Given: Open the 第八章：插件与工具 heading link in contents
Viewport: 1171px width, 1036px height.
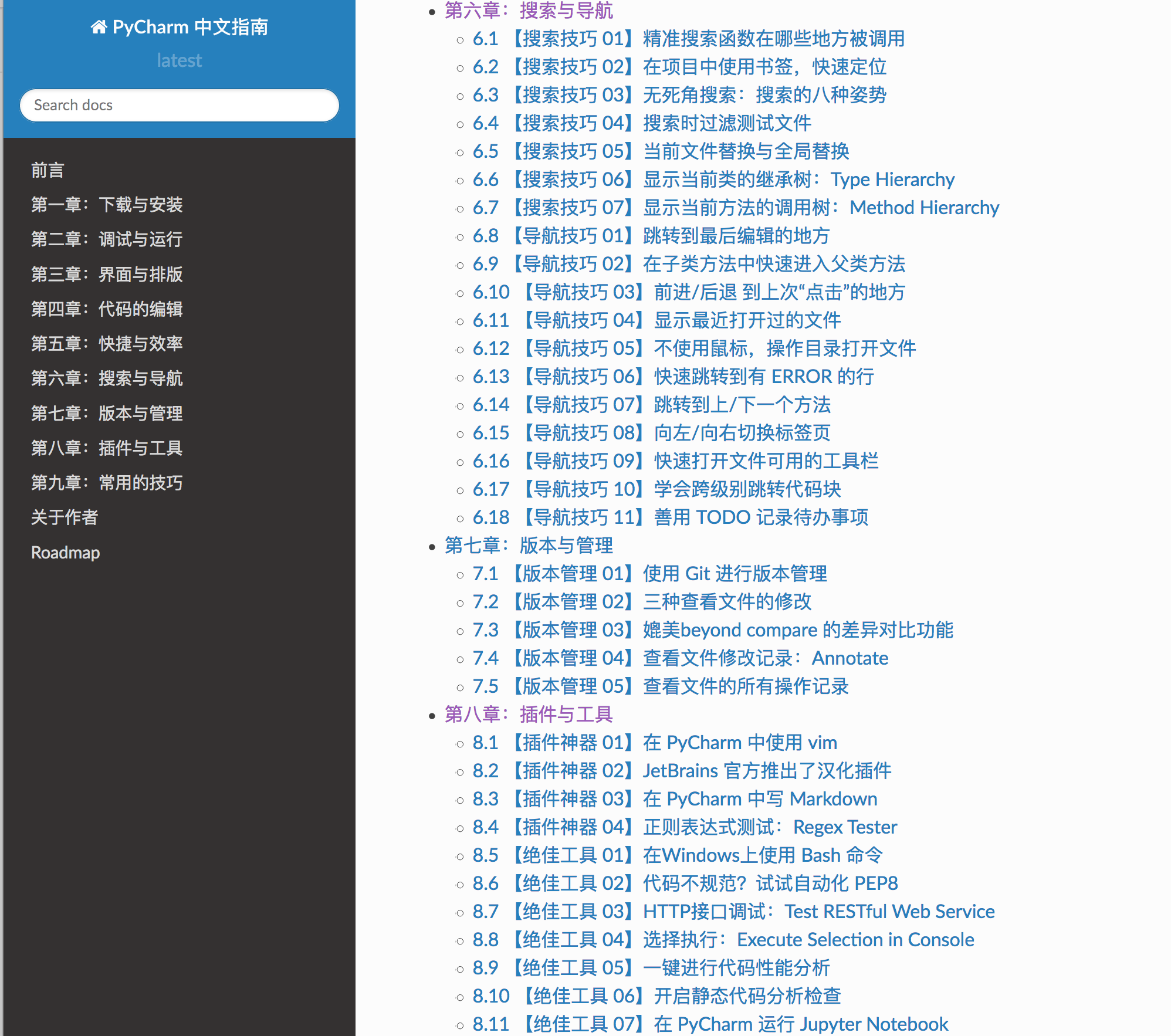Looking at the screenshot, I should tap(529, 715).
